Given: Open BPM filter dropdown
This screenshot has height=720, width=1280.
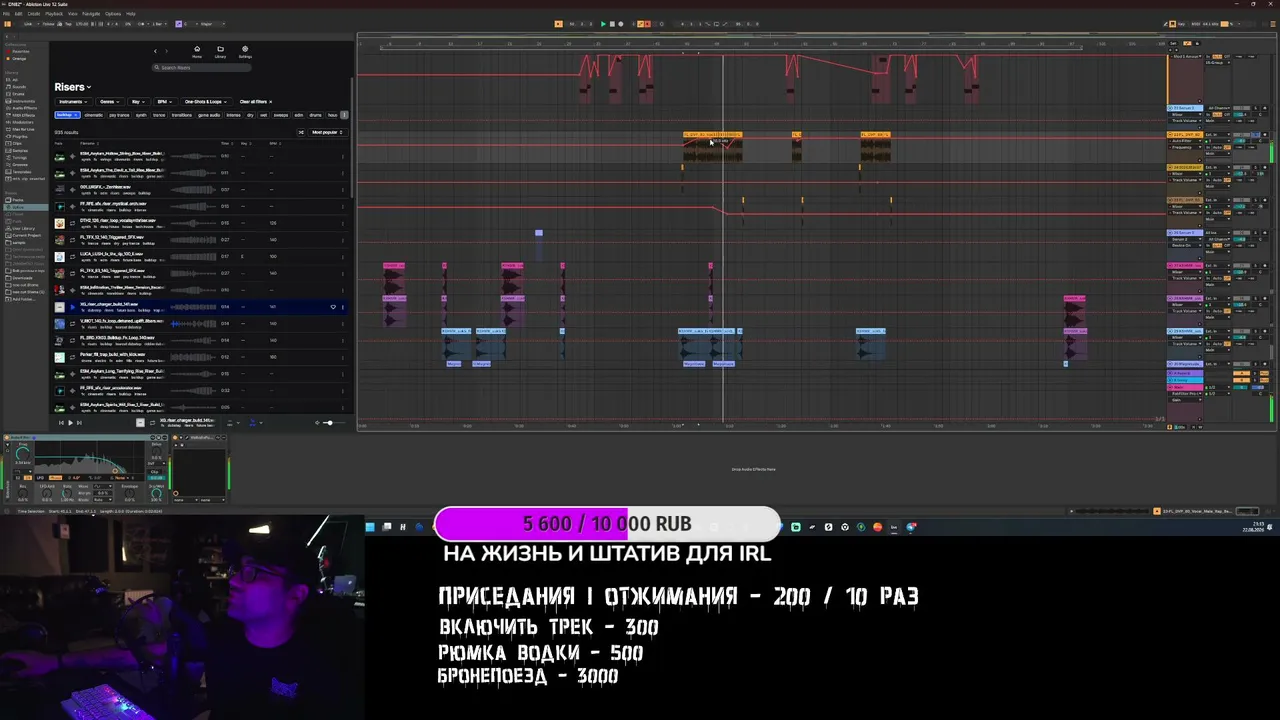Looking at the screenshot, I should click(x=164, y=102).
